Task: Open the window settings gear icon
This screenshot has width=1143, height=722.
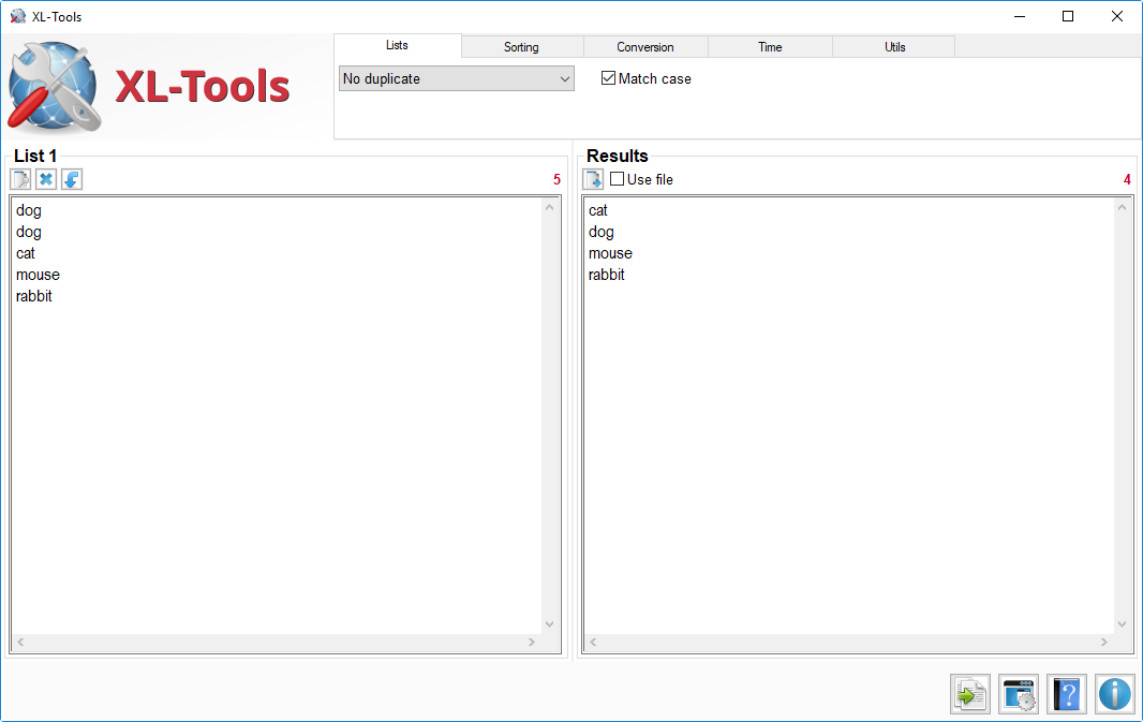Action: coord(1018,694)
